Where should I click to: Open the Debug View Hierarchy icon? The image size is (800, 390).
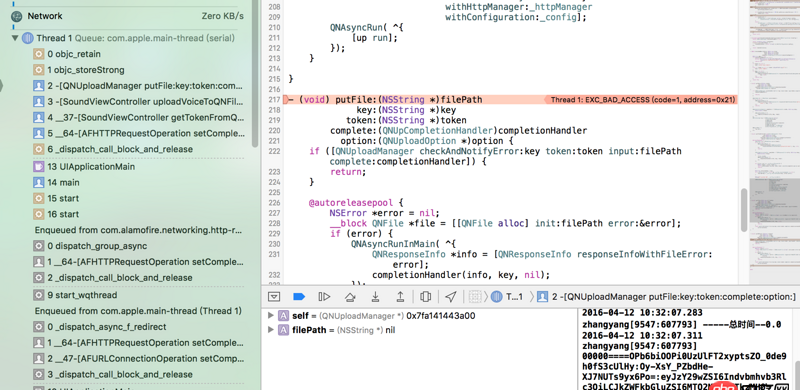[x=426, y=297]
